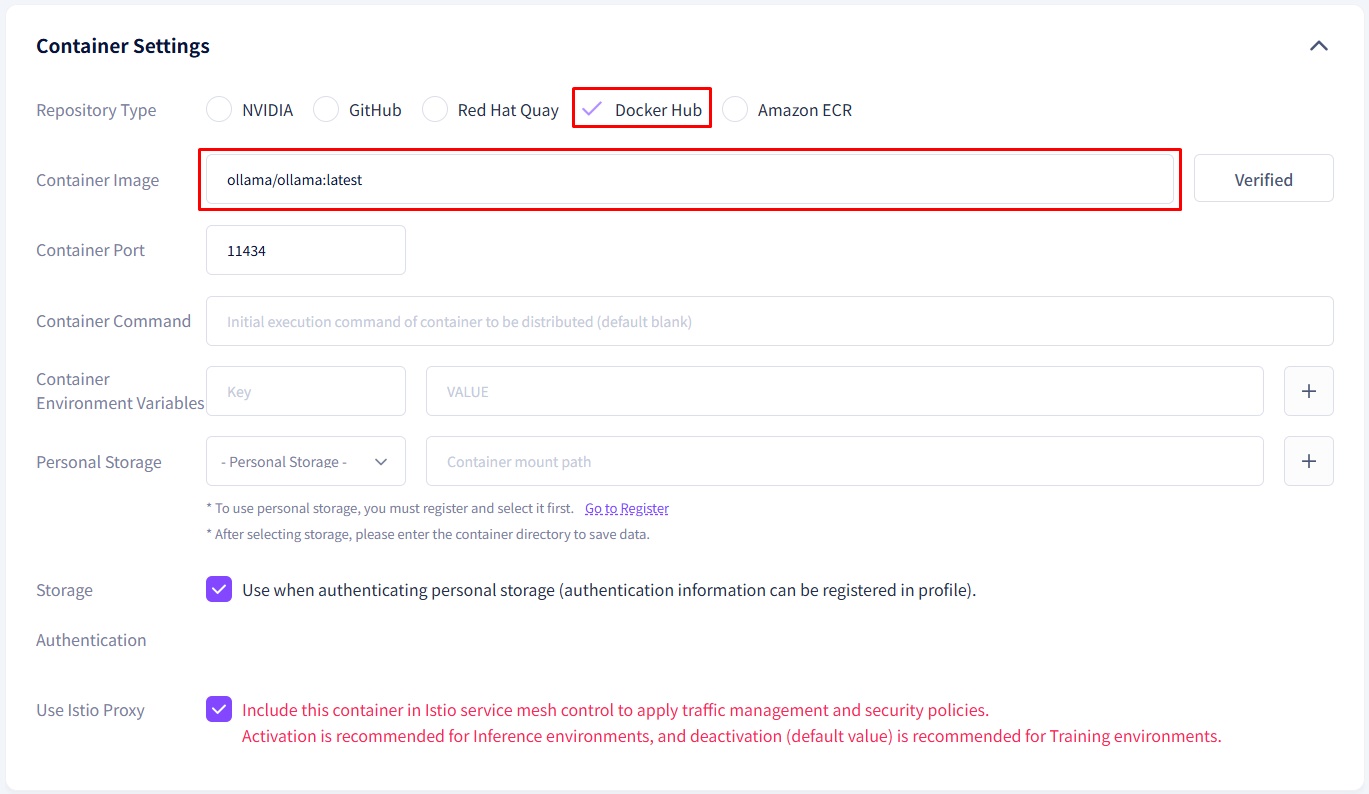Viewport: 1369px width, 794px height.
Task: Pick Amazon ECR as repository type
Action: coord(735,110)
